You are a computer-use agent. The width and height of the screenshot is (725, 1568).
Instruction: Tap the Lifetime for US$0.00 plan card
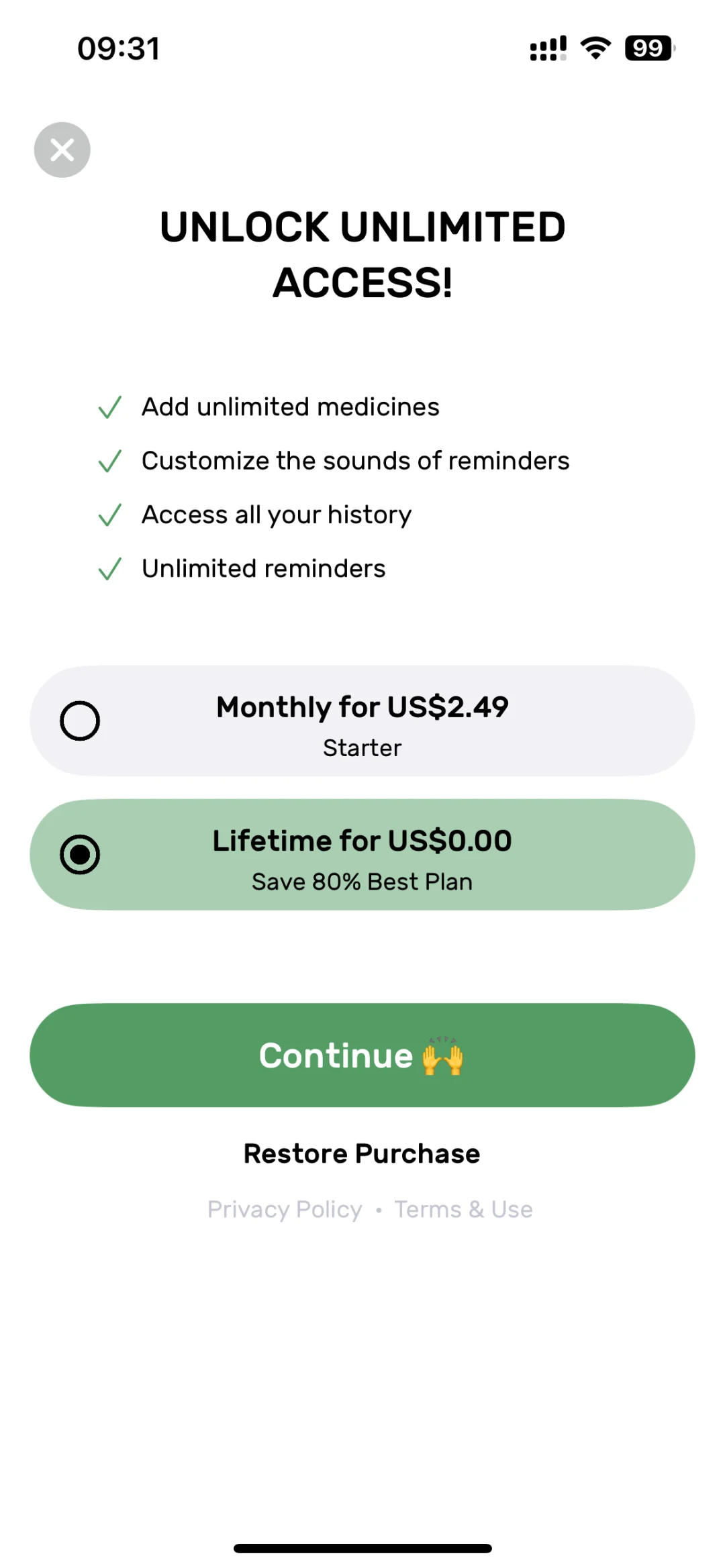coord(362,855)
